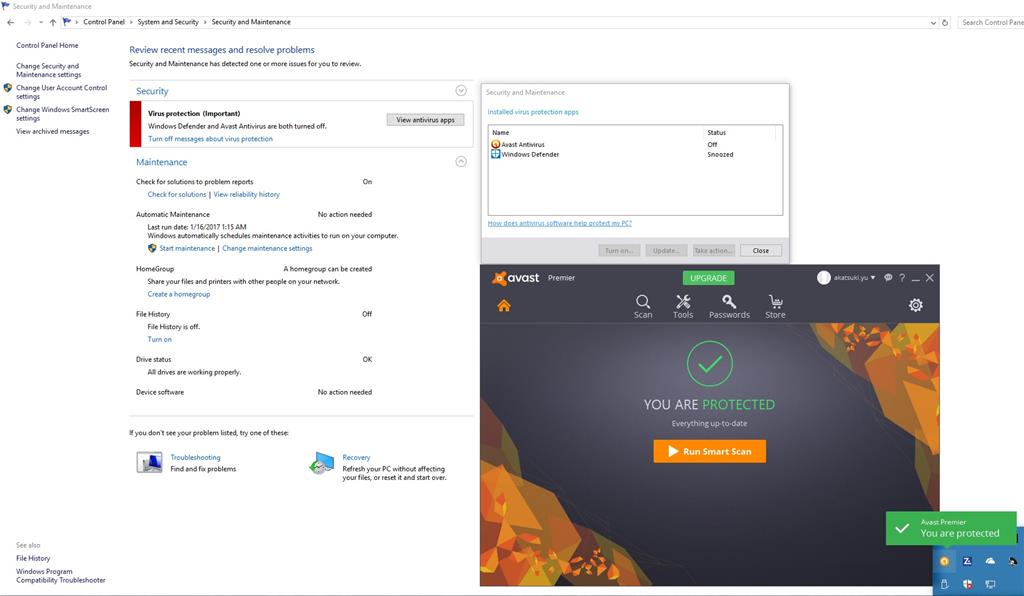Open Avast feedback chat bubble icon

pyautogui.click(x=888, y=277)
